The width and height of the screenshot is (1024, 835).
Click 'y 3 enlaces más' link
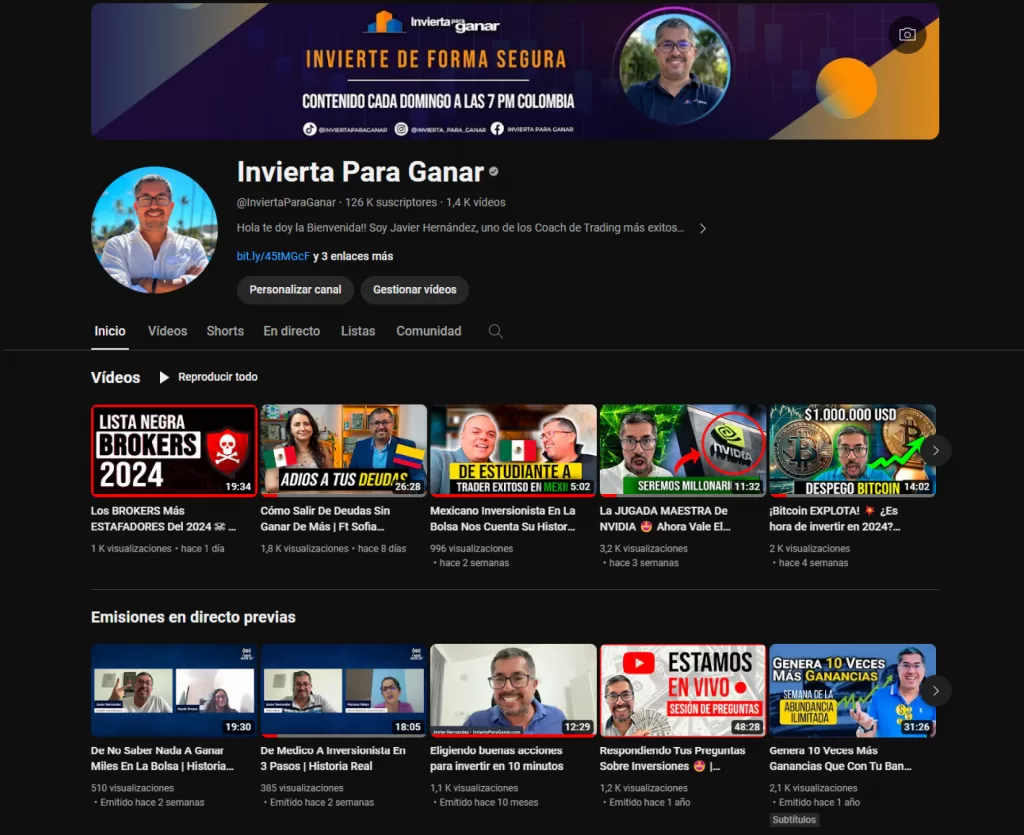pyautogui.click(x=353, y=257)
